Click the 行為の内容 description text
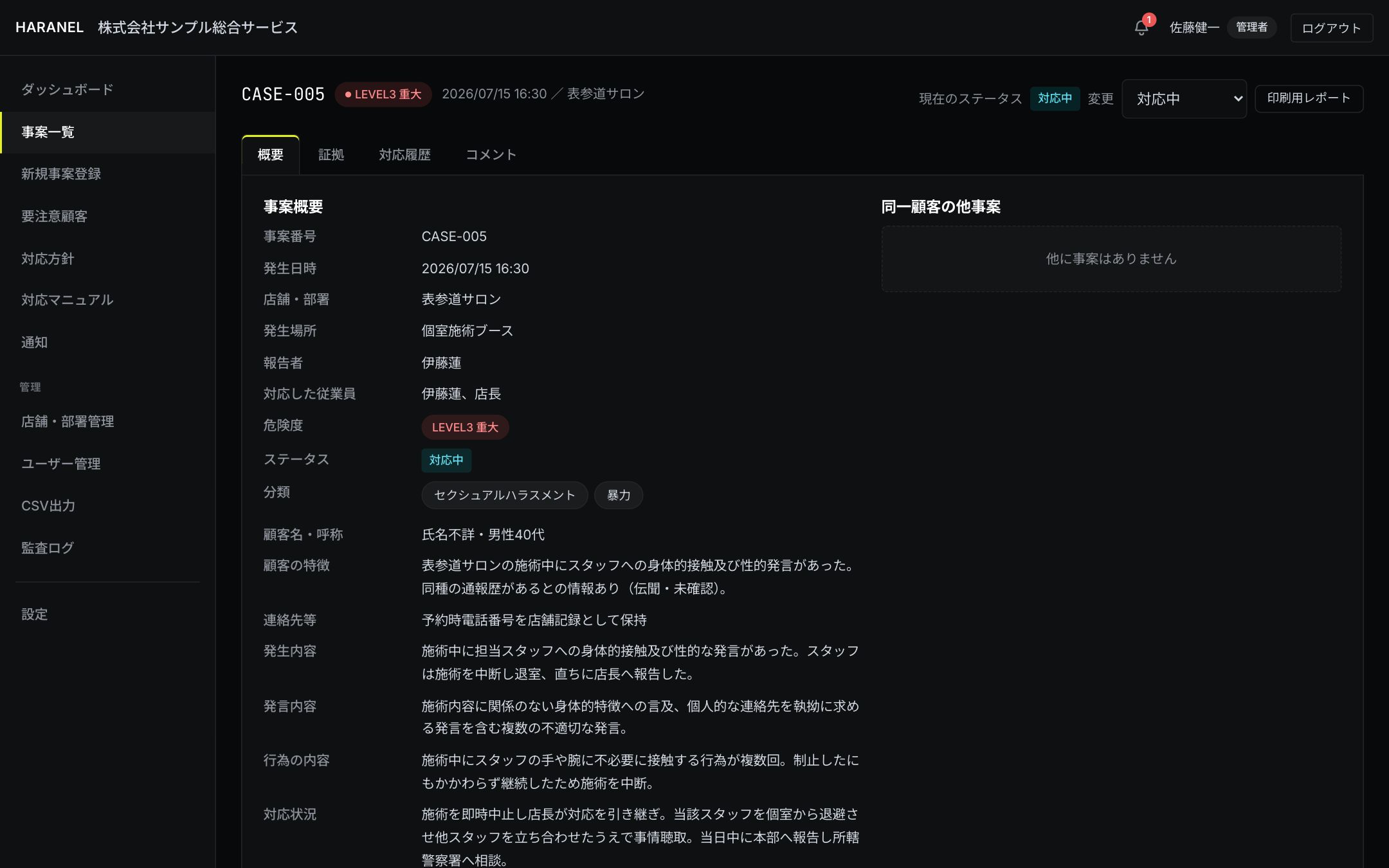Image resolution: width=1389 pixels, height=868 pixels. coord(640,772)
